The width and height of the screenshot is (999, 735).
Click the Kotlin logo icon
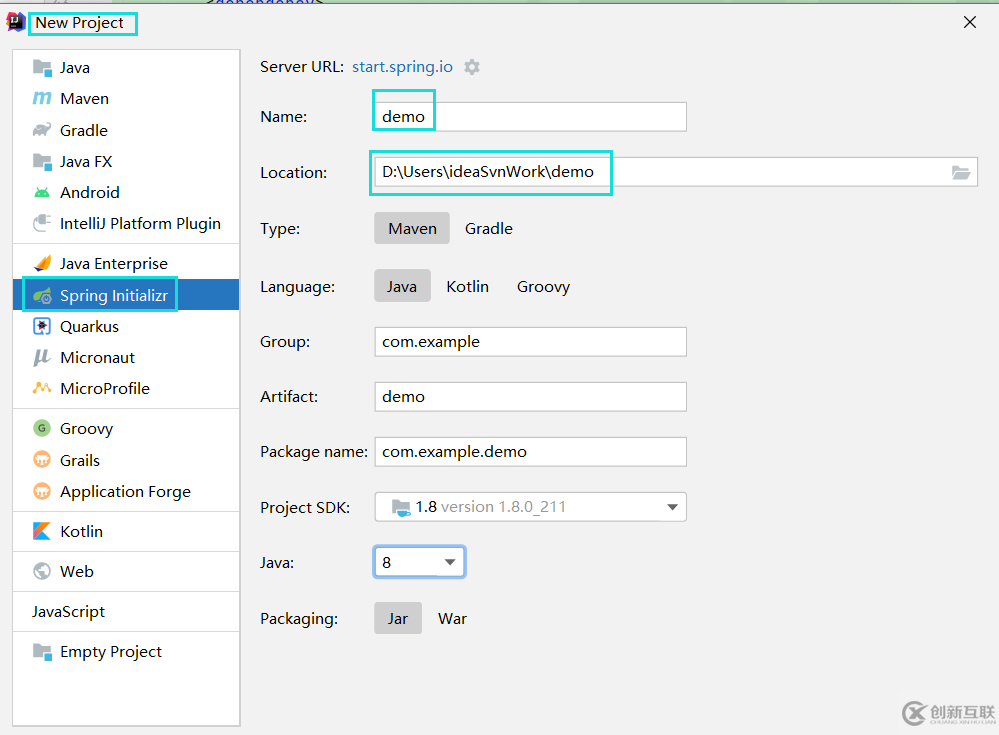tap(42, 531)
